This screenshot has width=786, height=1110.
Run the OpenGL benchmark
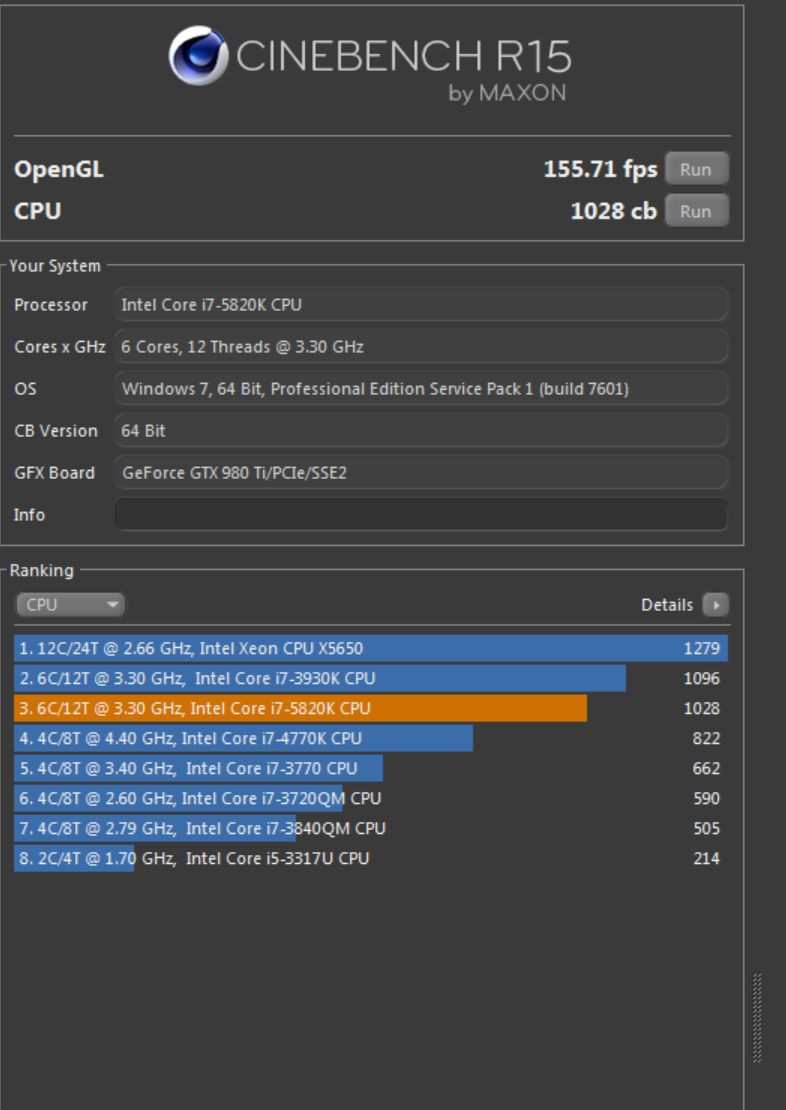click(x=696, y=169)
